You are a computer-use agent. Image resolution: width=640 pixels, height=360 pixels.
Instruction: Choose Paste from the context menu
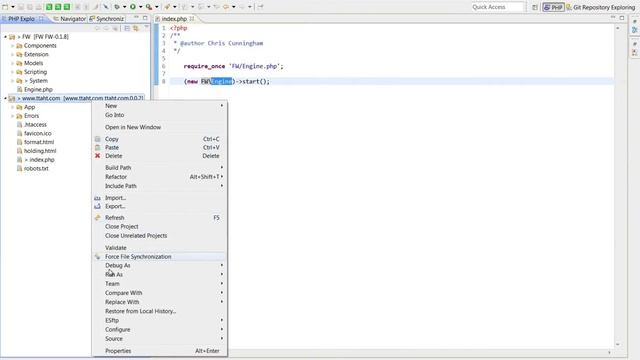(159, 147)
